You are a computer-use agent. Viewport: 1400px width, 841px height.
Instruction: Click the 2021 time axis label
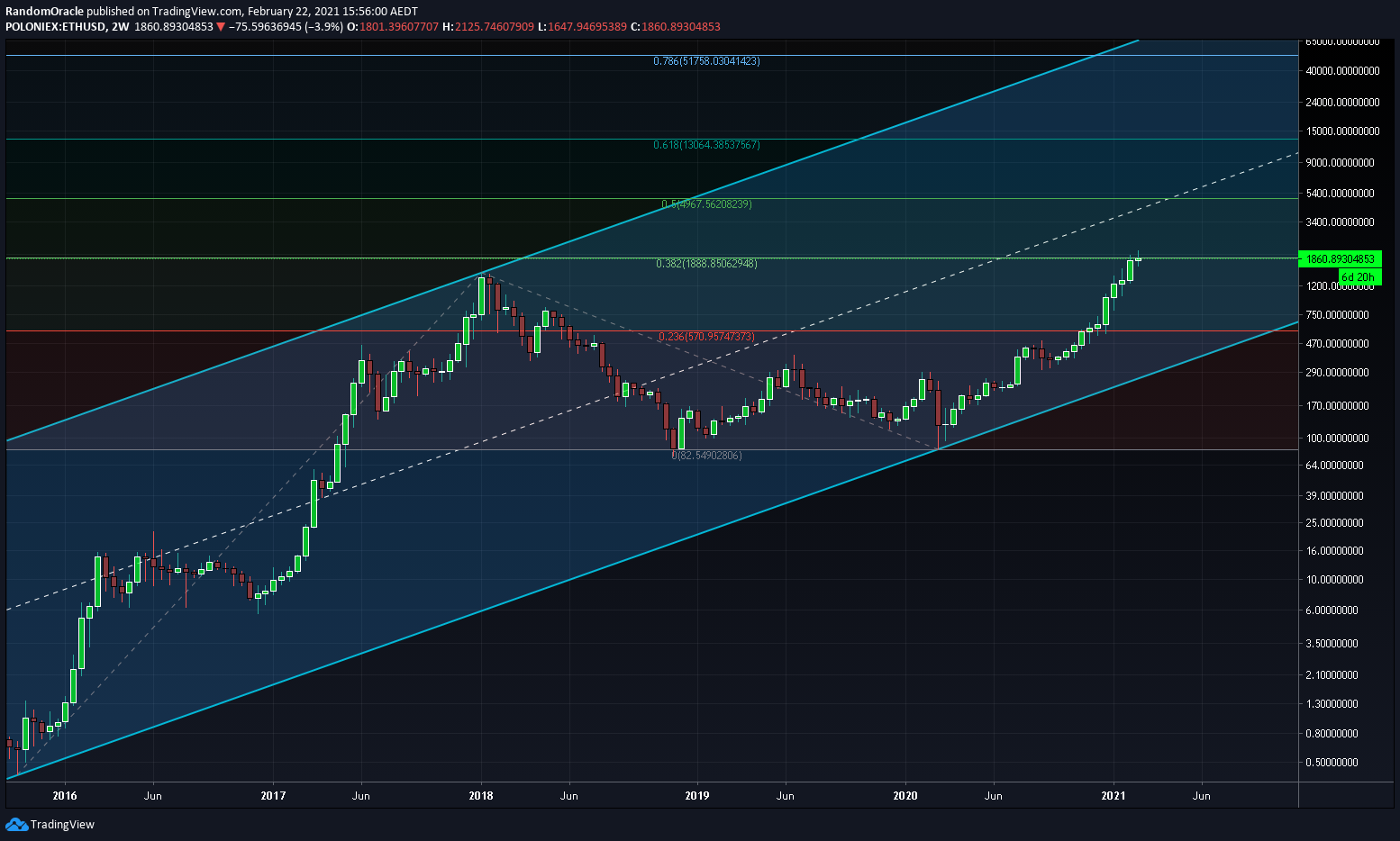pos(1114,796)
